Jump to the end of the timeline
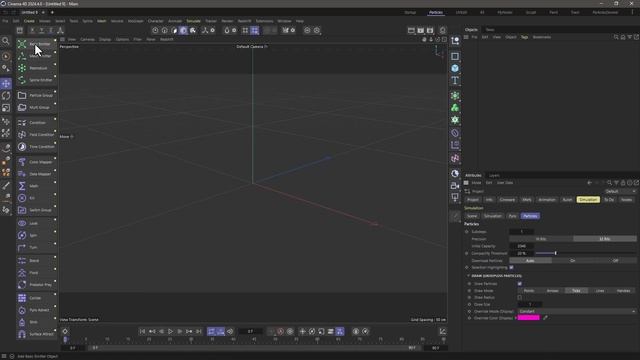The width and height of the screenshot is (640, 360). 199,331
